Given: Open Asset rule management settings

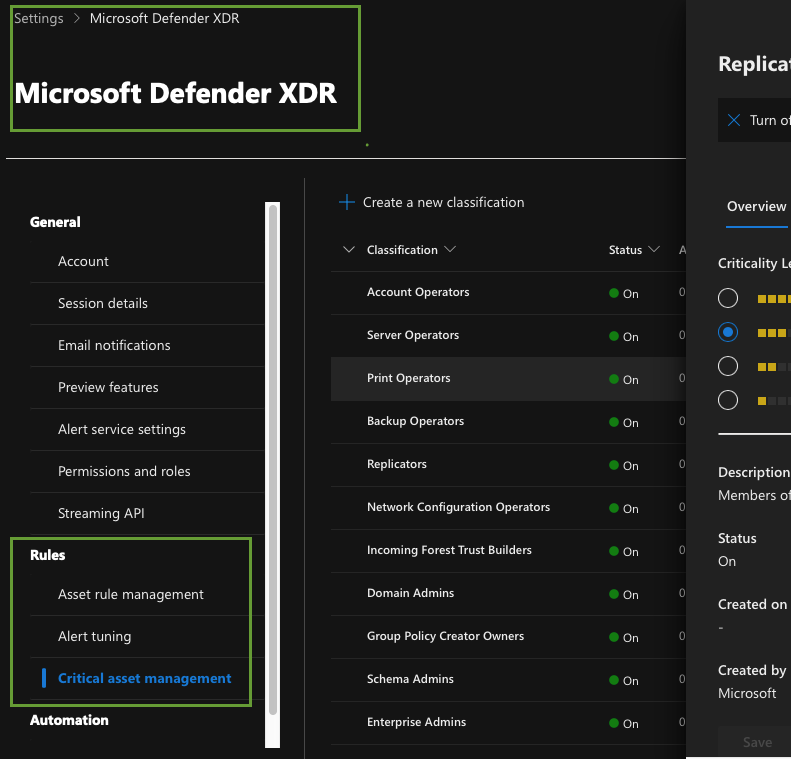Looking at the screenshot, I should [x=131, y=594].
